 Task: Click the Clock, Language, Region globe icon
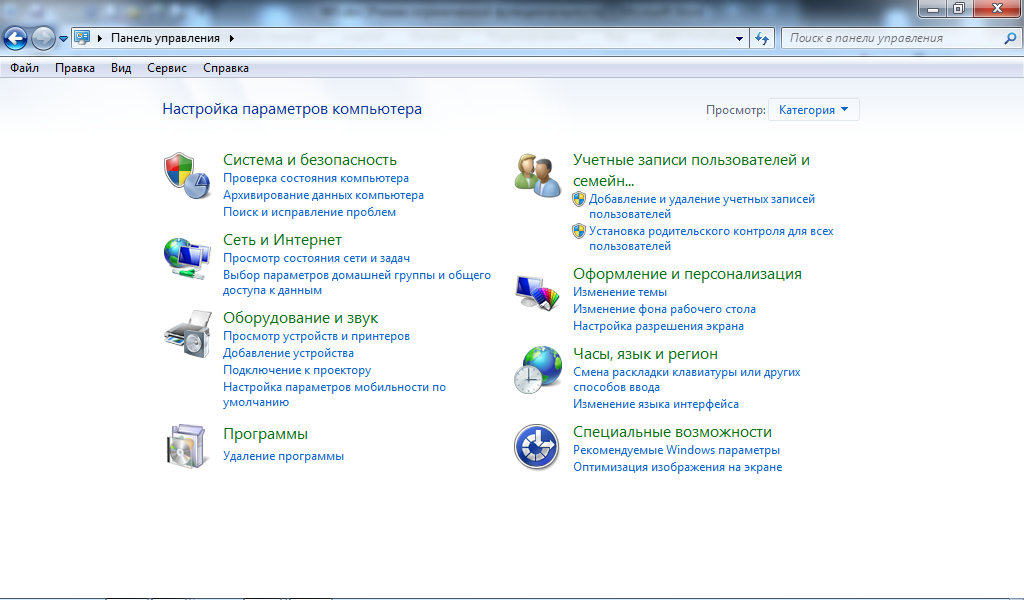point(537,370)
